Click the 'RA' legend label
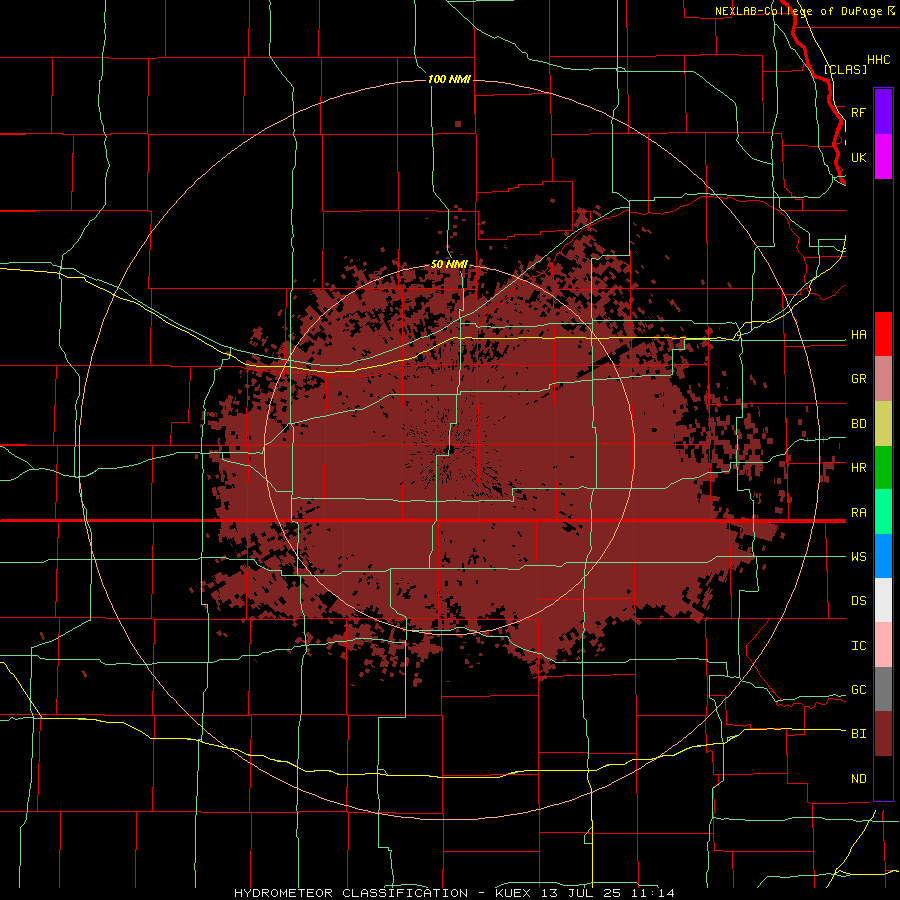Screen dimensions: 900x900 pos(858,513)
